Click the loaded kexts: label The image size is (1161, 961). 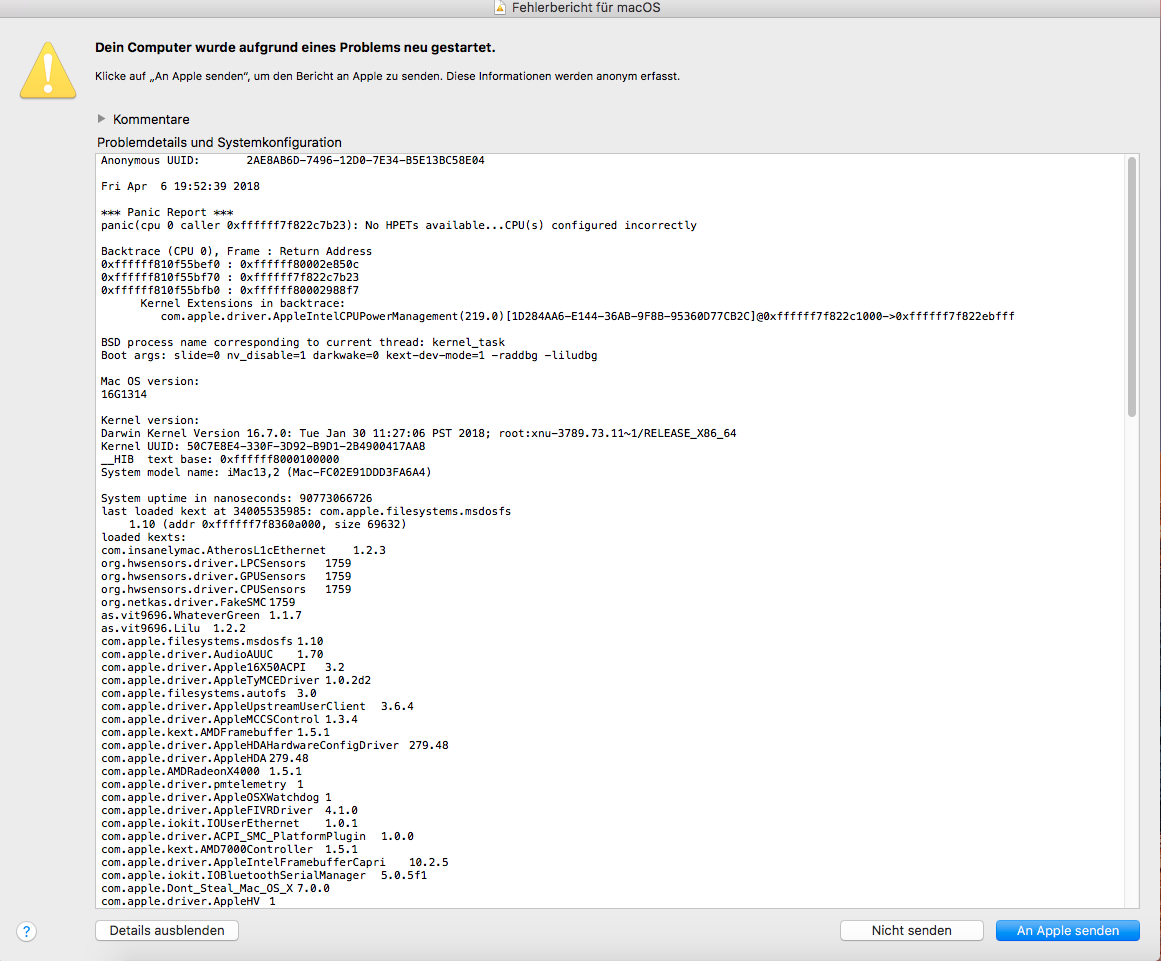[144, 537]
